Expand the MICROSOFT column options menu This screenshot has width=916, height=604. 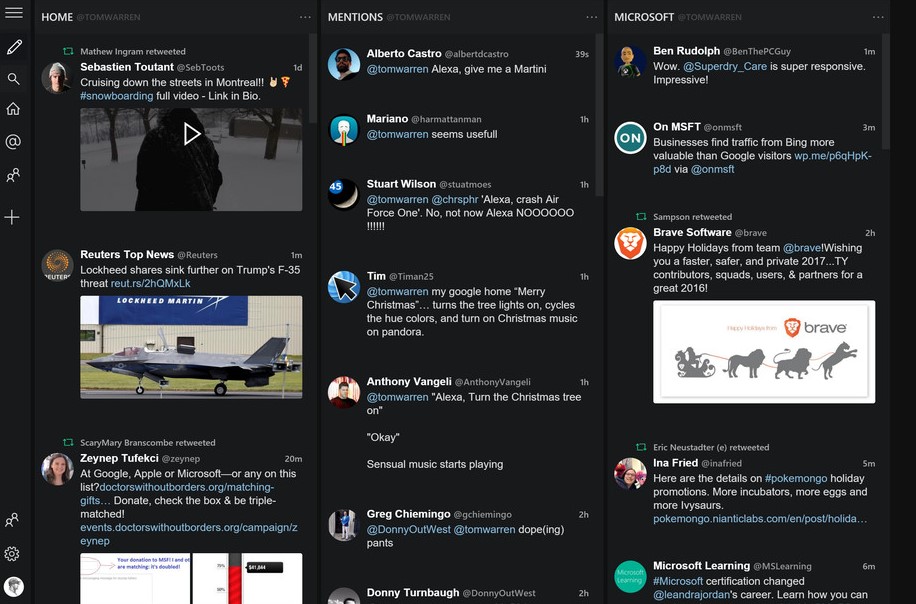pyautogui.click(x=878, y=17)
